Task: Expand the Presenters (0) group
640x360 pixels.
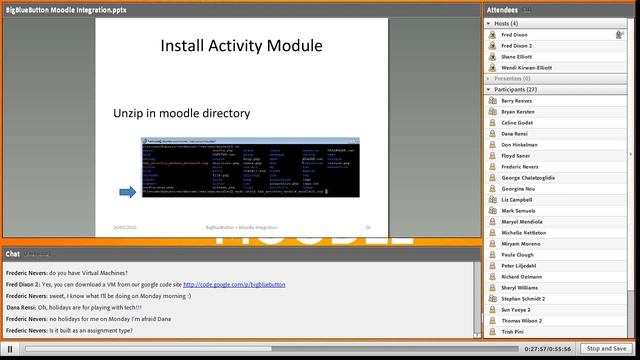Action: 489,78
